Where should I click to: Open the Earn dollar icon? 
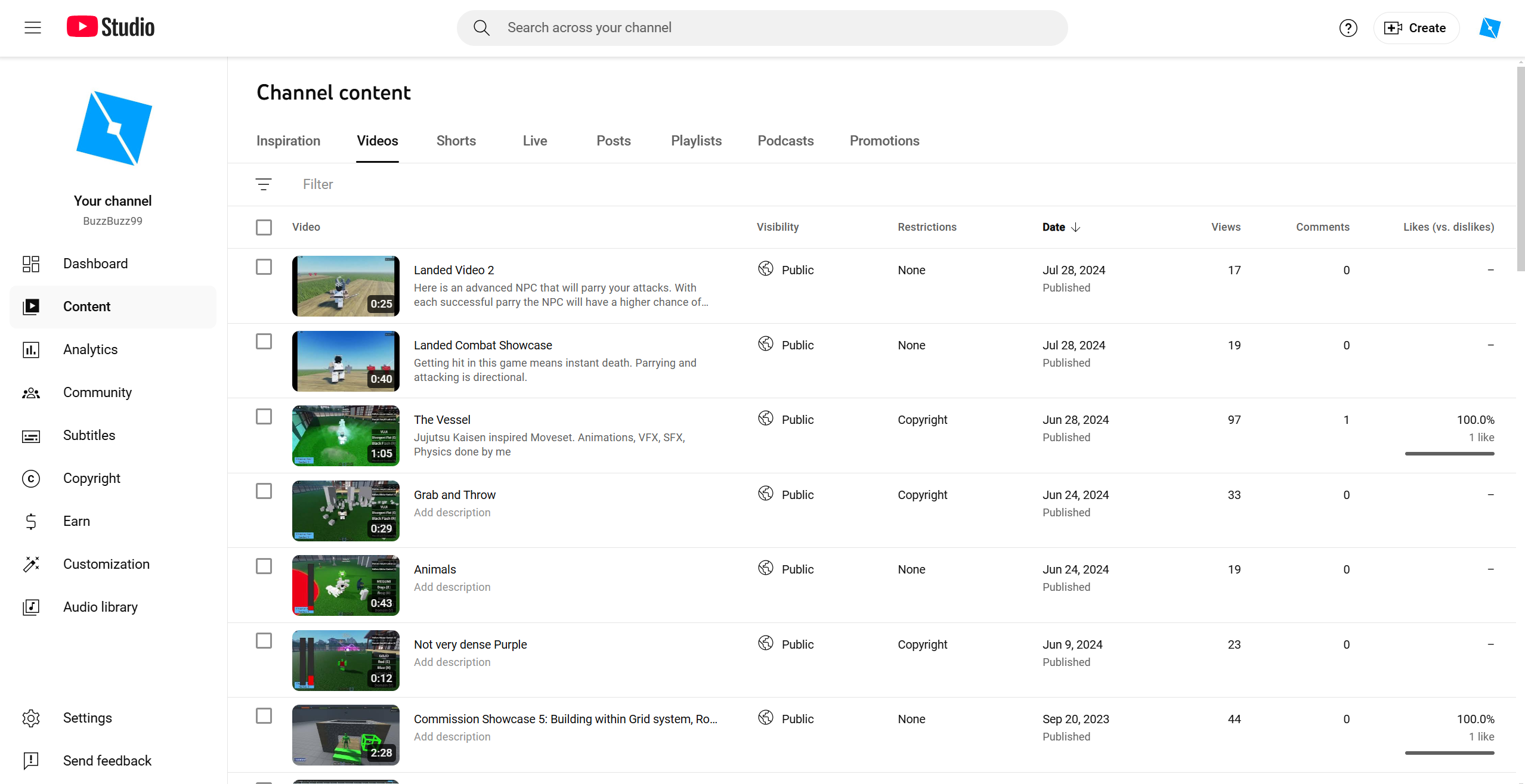31,521
